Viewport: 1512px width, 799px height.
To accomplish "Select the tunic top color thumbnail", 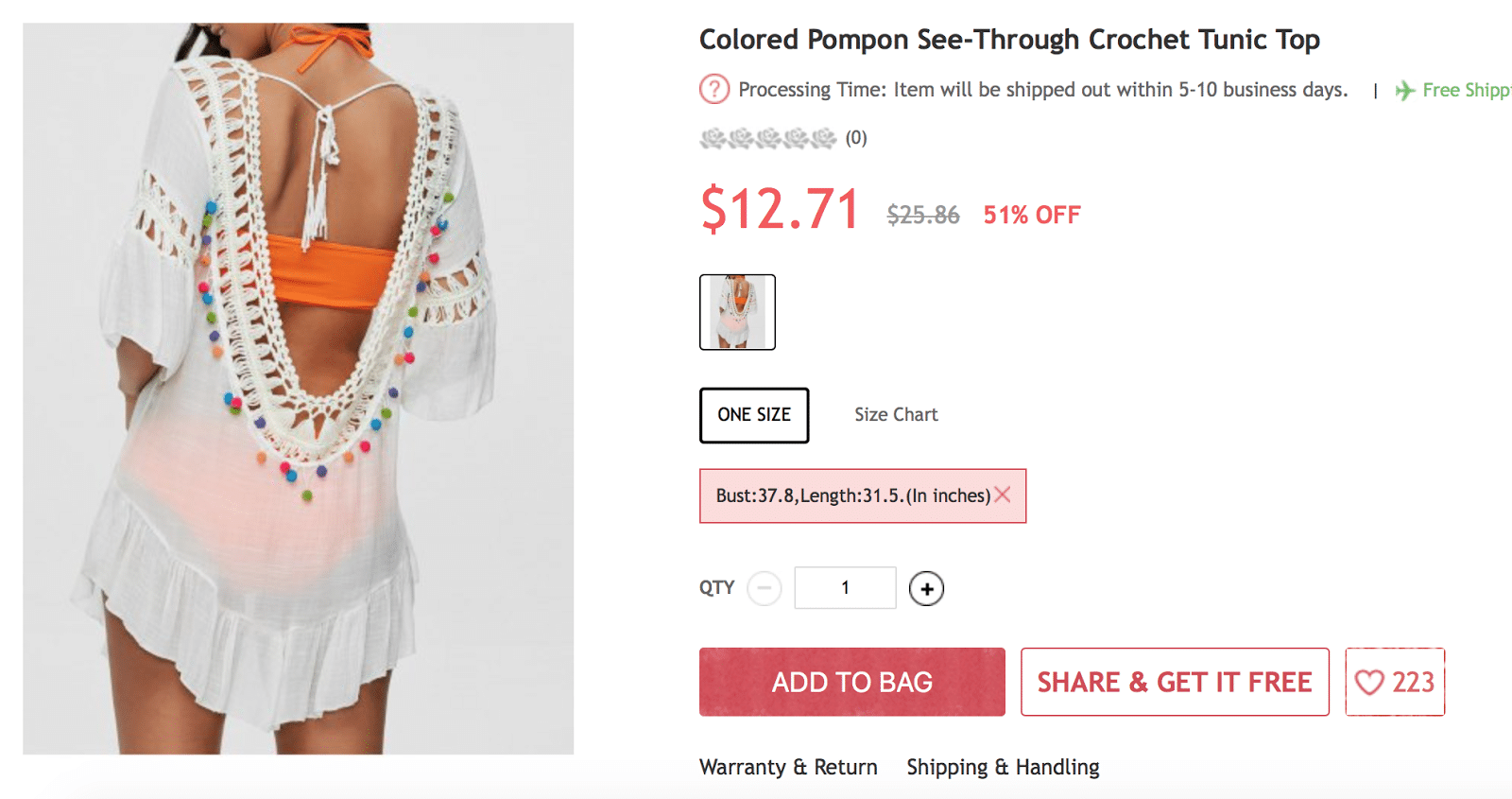I will pyautogui.click(x=737, y=312).
